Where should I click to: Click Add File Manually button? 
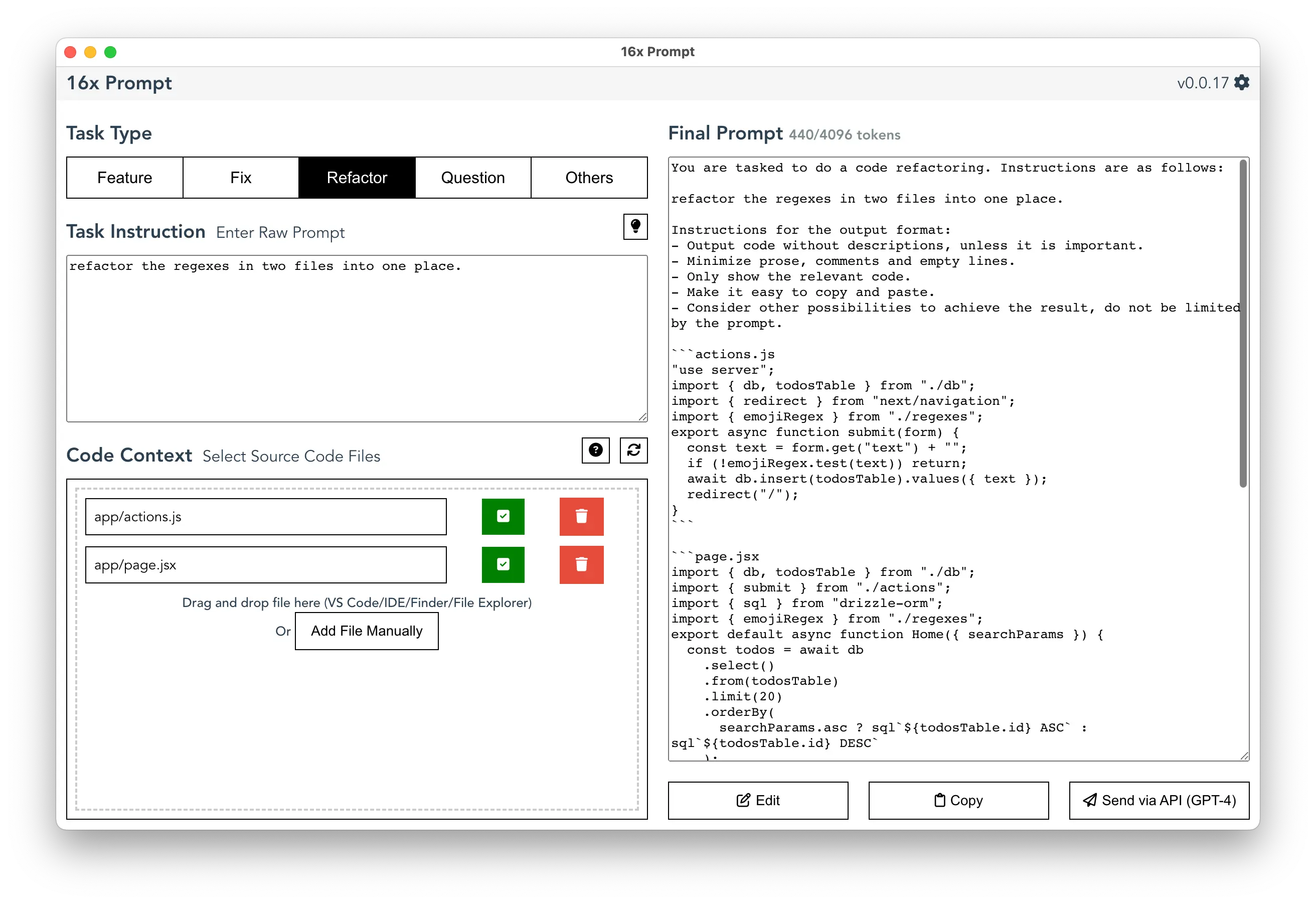pos(367,631)
